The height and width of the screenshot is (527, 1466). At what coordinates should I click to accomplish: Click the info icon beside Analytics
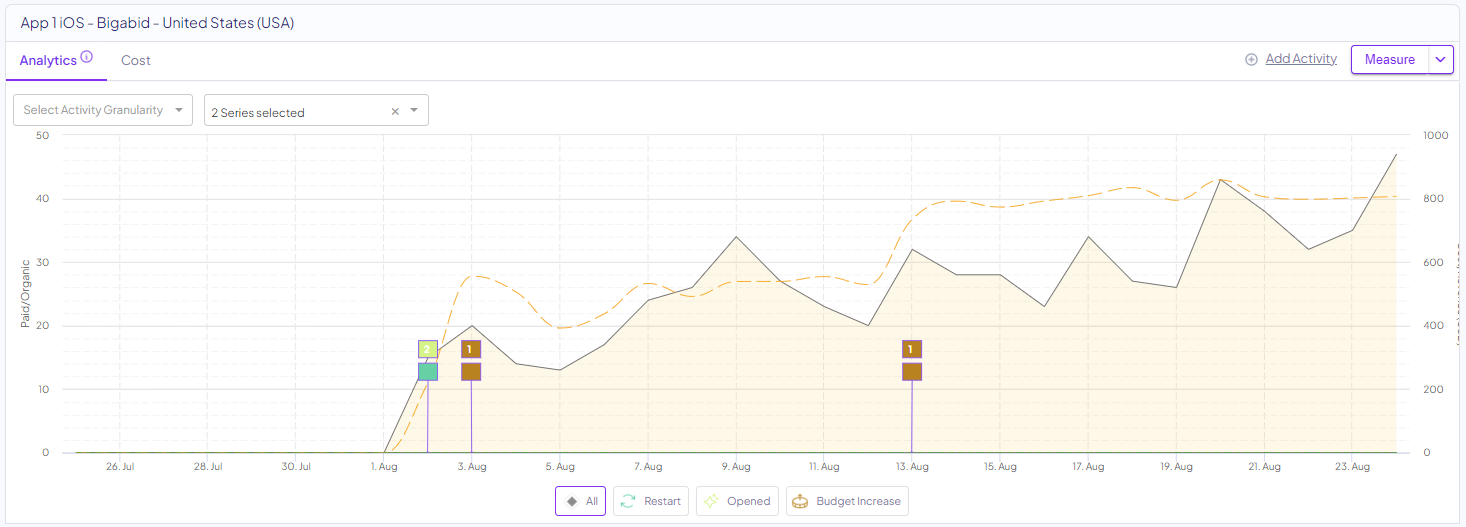(86, 57)
